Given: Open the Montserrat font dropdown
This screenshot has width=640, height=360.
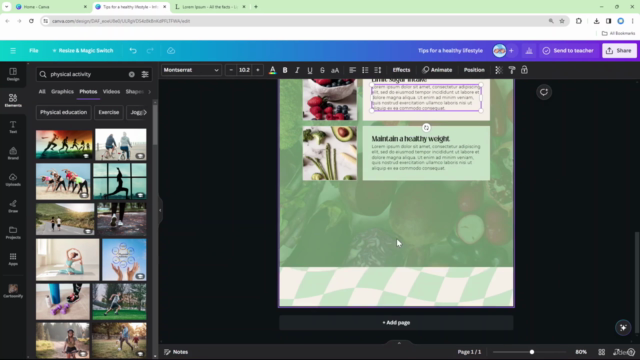Looking at the screenshot, I should (191, 70).
